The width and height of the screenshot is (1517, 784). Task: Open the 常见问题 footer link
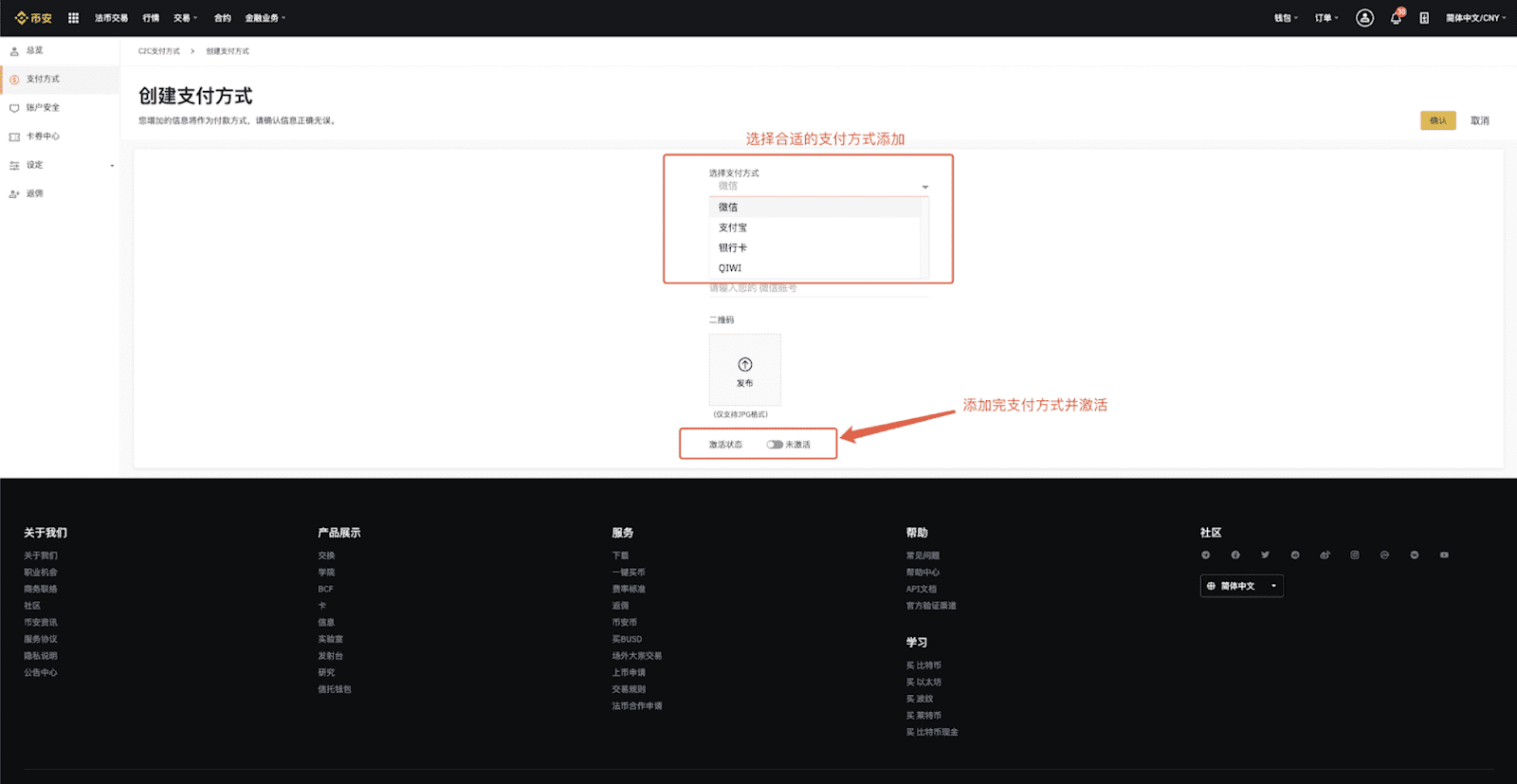click(x=923, y=556)
